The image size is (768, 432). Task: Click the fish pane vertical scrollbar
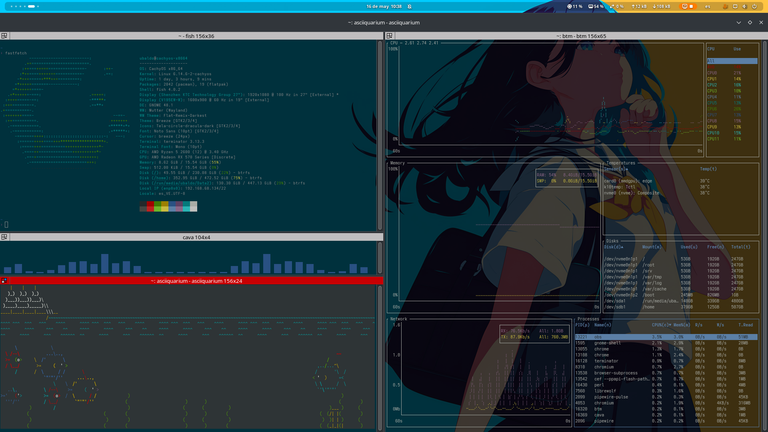click(x=380, y=136)
